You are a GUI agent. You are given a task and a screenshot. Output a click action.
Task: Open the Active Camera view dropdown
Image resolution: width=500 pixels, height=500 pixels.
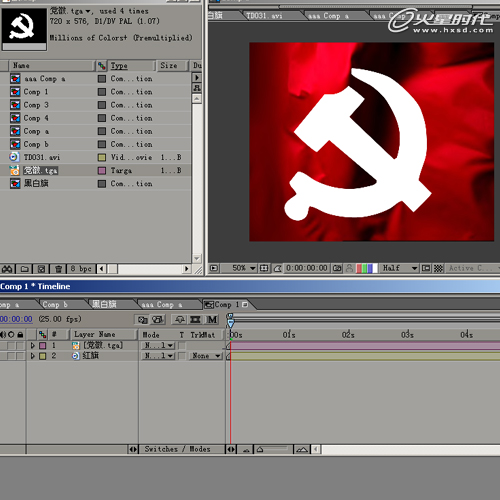pyautogui.click(x=473, y=268)
